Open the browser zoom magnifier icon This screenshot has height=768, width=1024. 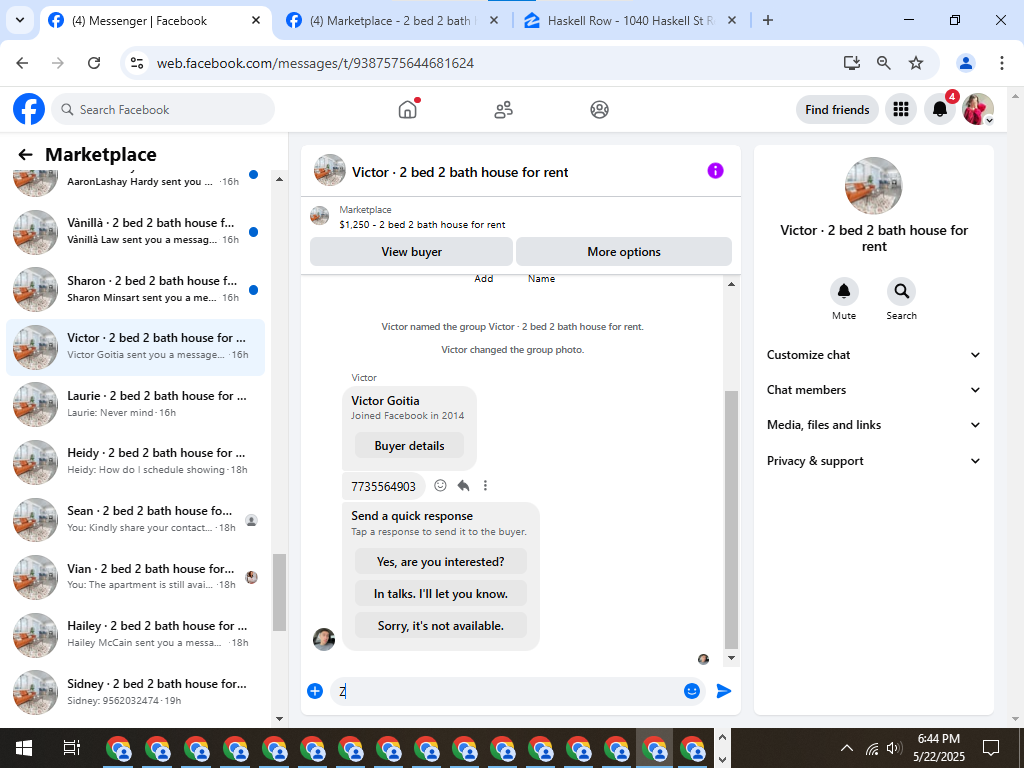click(884, 63)
